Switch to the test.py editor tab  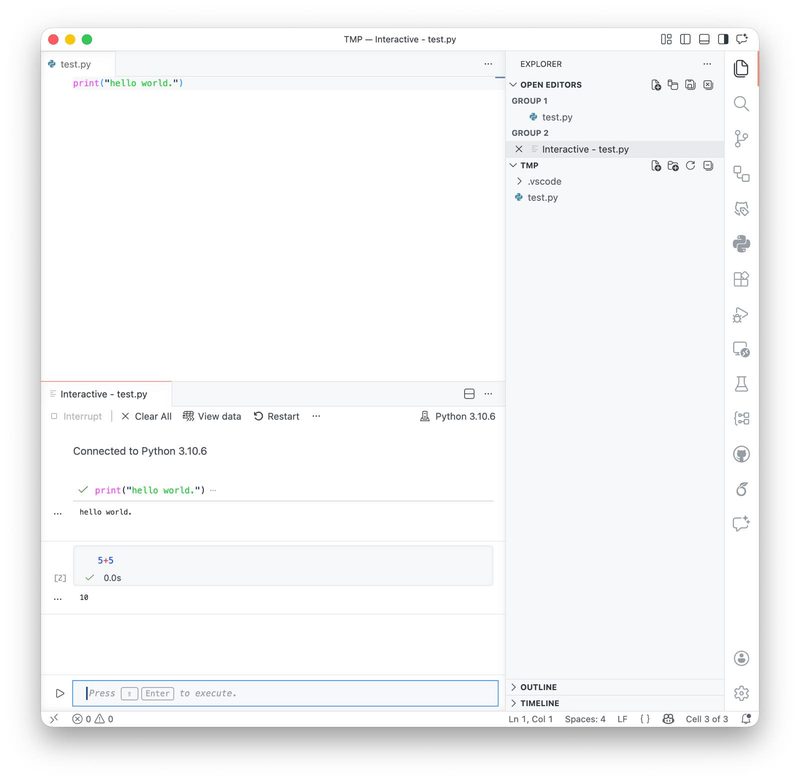pos(76,64)
